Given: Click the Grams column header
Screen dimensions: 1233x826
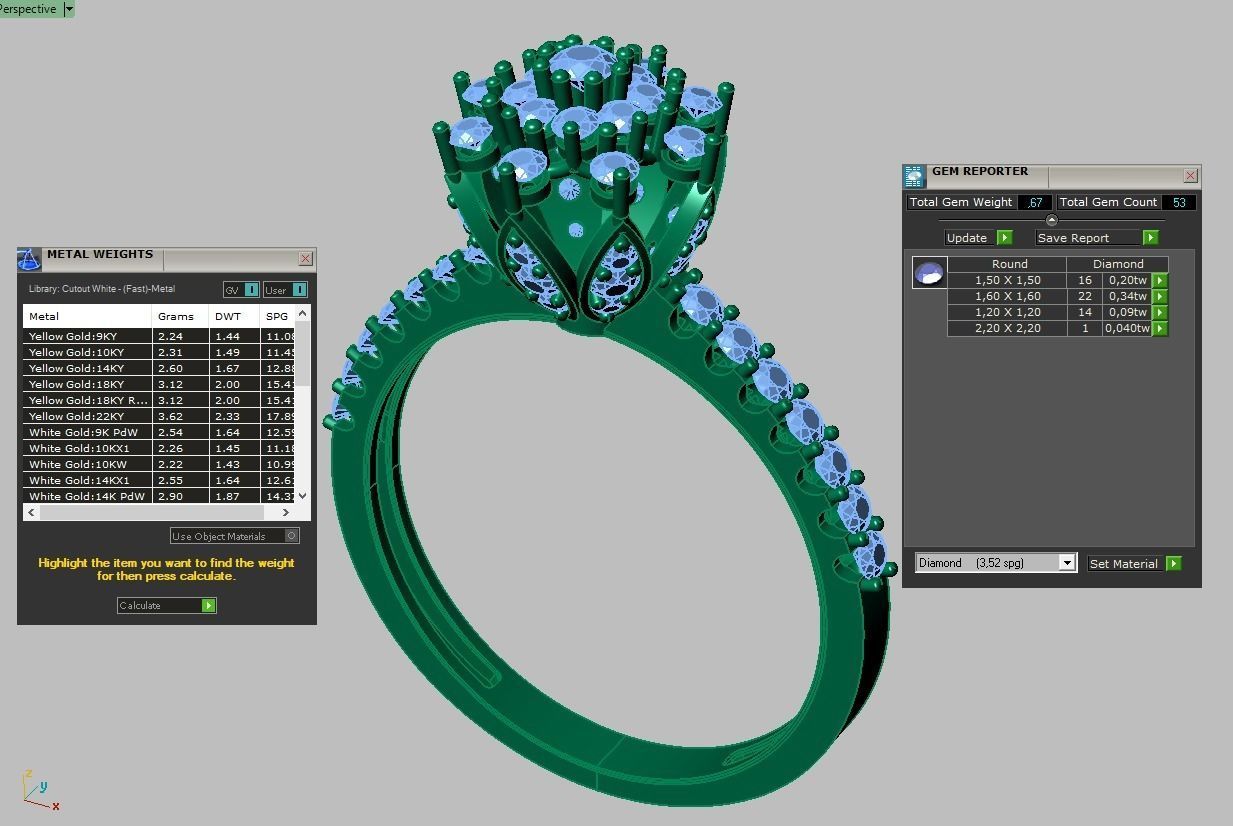Looking at the screenshot, I should tap(181, 316).
